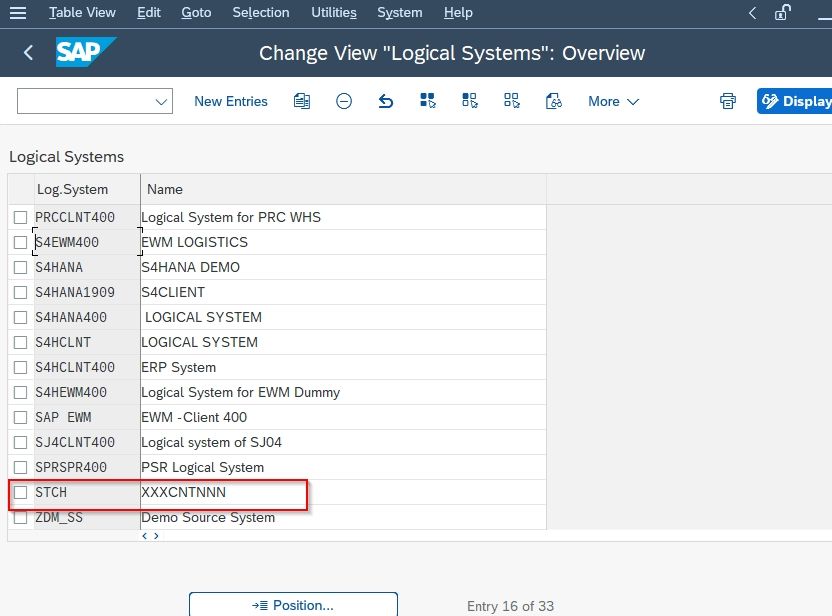Select the SJ4CLNT400 row checkbox
The height and width of the screenshot is (616, 832).
pos(21,443)
